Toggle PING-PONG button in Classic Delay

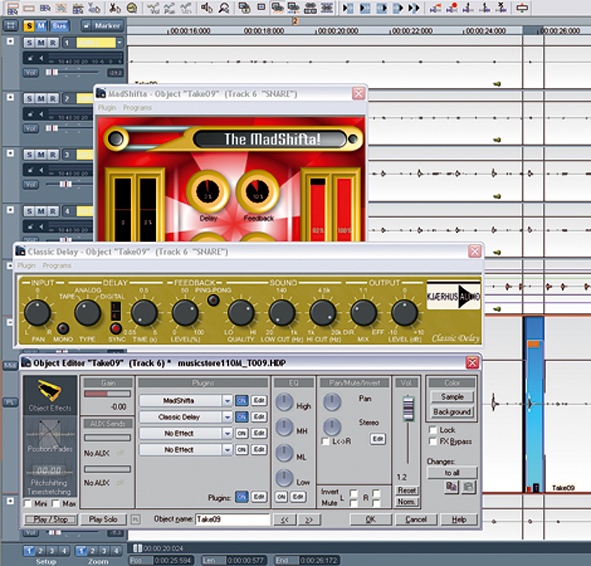213,300
